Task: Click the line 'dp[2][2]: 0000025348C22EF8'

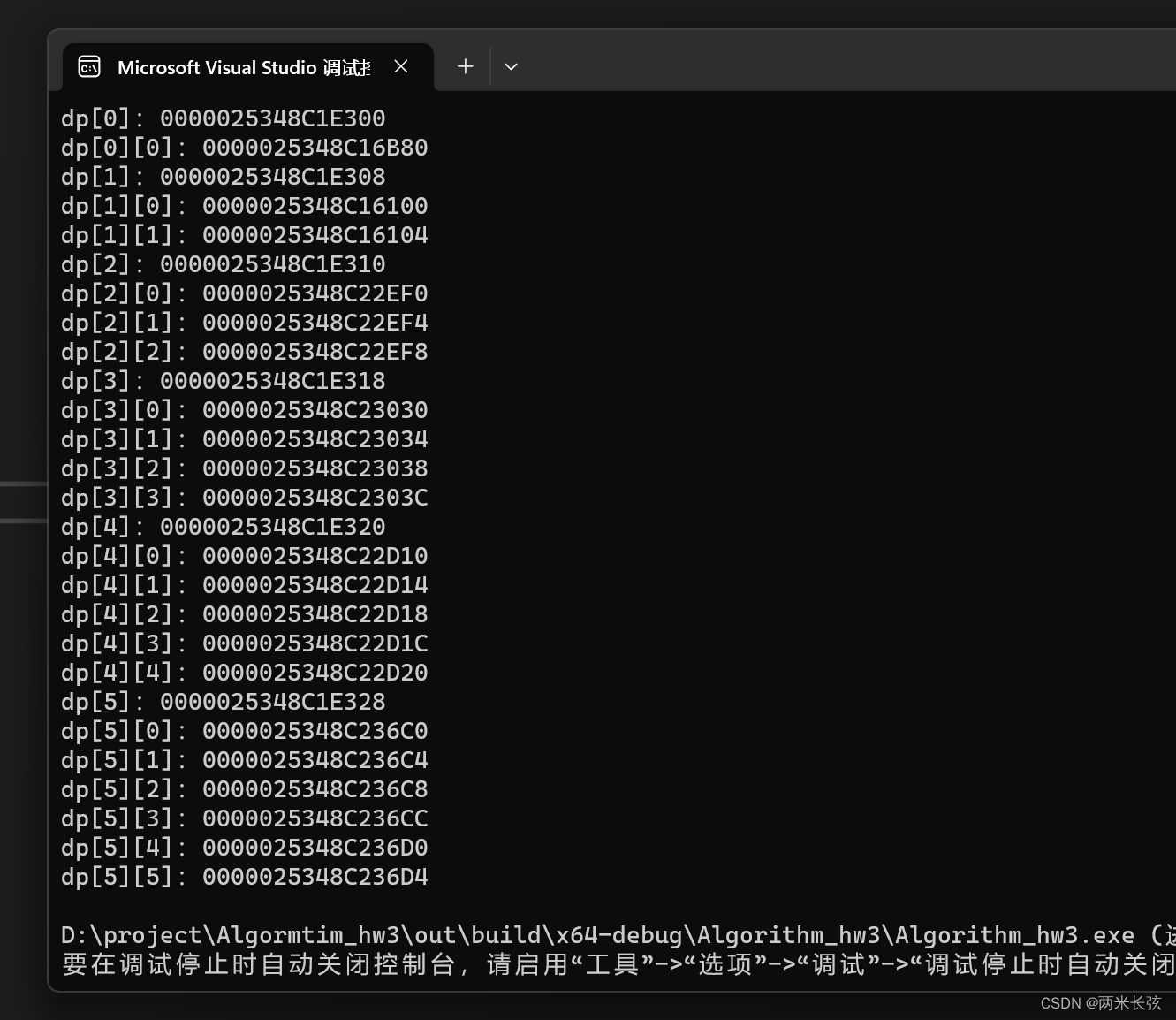Action: [245, 352]
